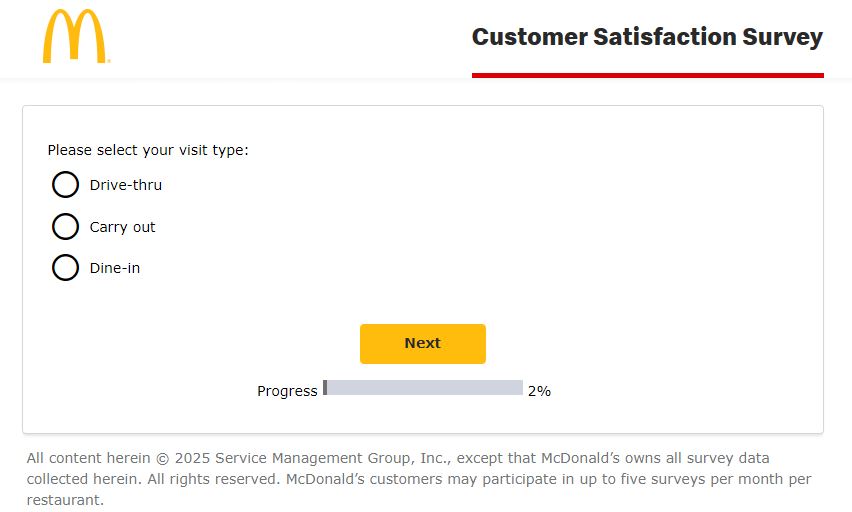Select the Dine-in radio button
Viewport: 852px width, 512px height.
(65, 268)
